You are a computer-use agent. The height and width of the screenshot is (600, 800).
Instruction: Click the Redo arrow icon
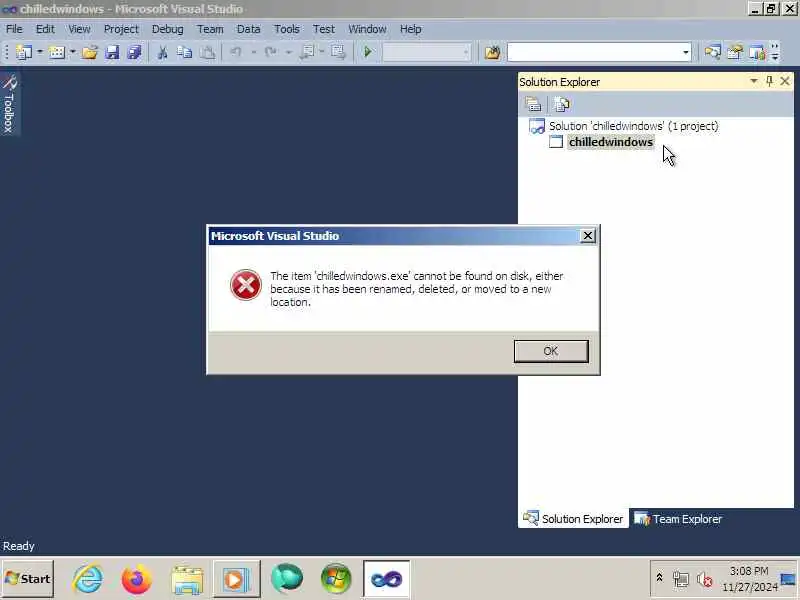click(270, 52)
